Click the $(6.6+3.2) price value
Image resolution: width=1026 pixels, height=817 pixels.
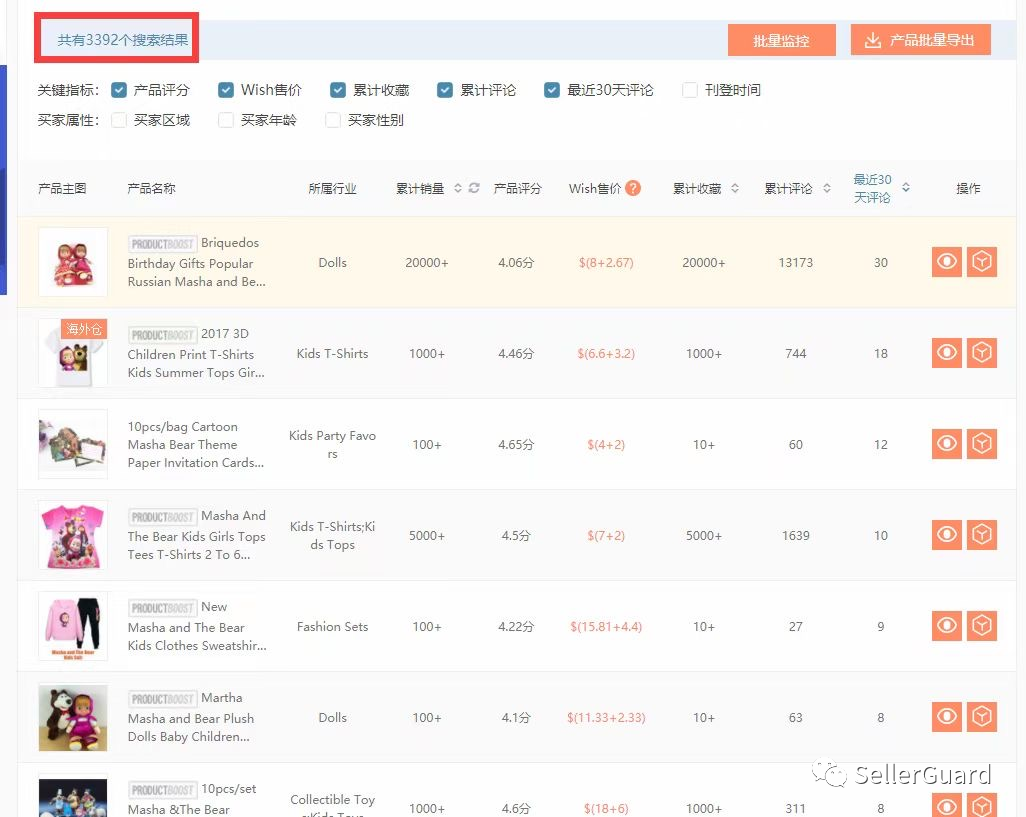click(x=606, y=354)
